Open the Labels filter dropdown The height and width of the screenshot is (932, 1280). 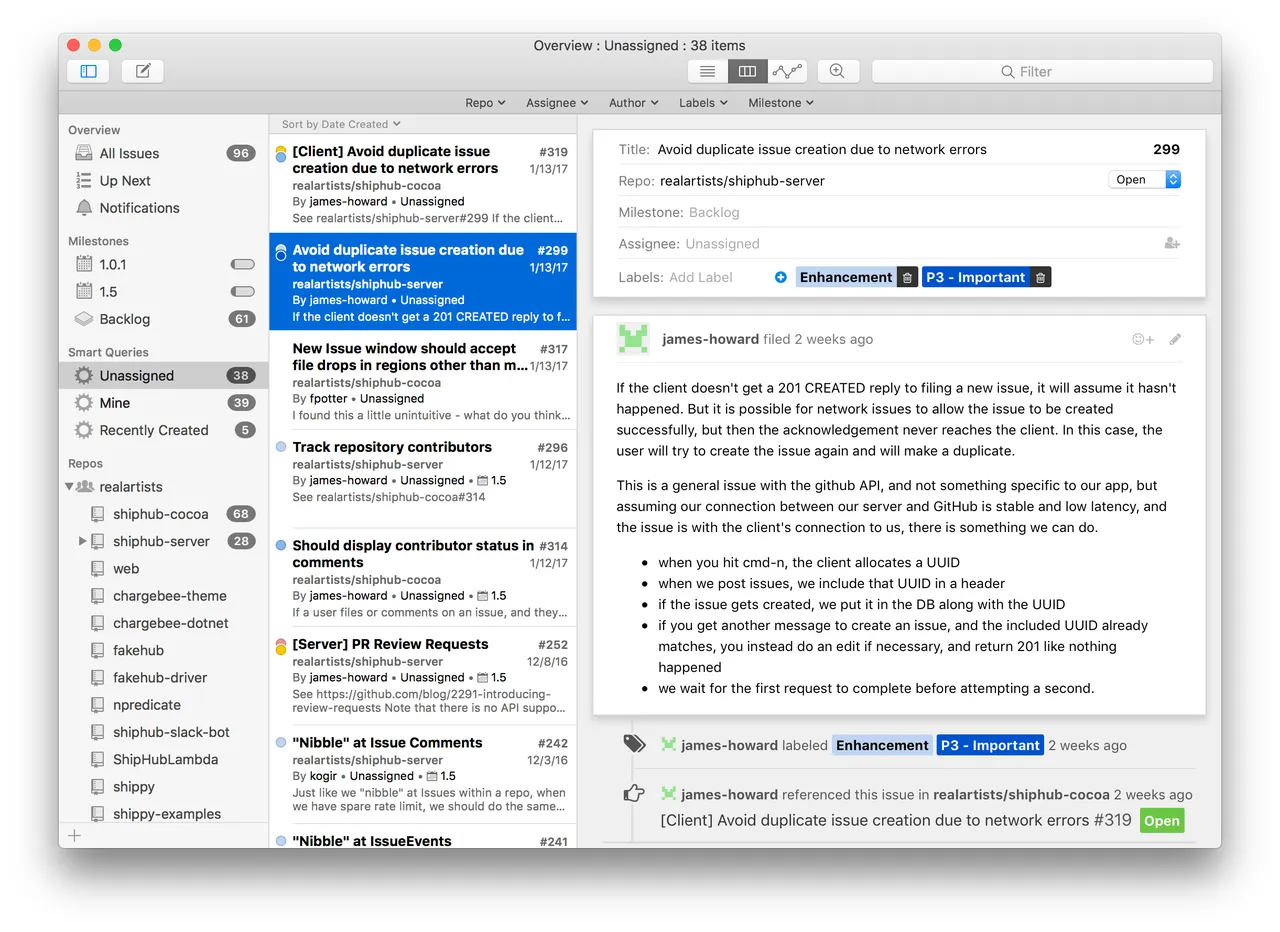pos(703,103)
